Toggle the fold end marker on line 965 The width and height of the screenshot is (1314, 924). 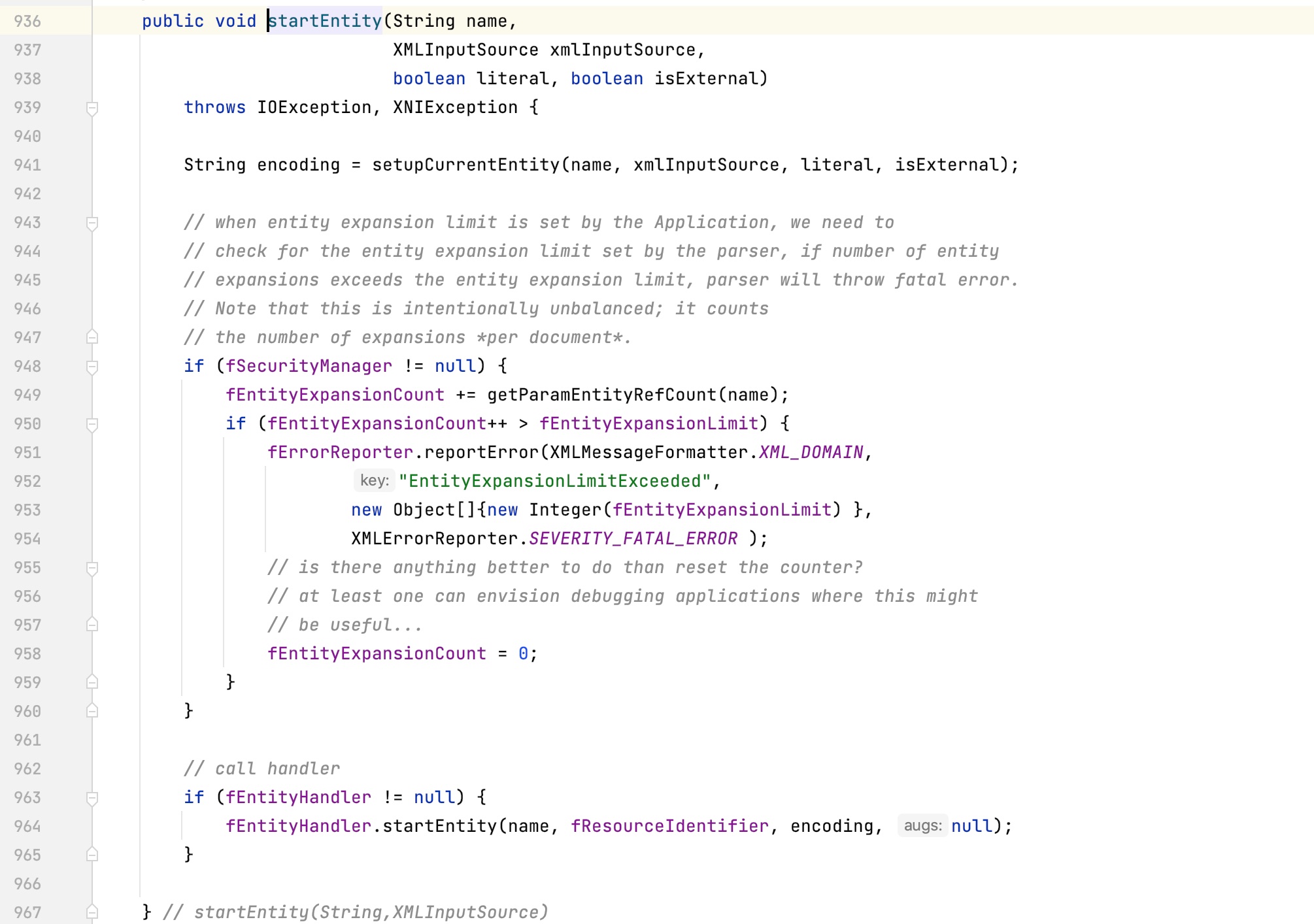coord(92,855)
